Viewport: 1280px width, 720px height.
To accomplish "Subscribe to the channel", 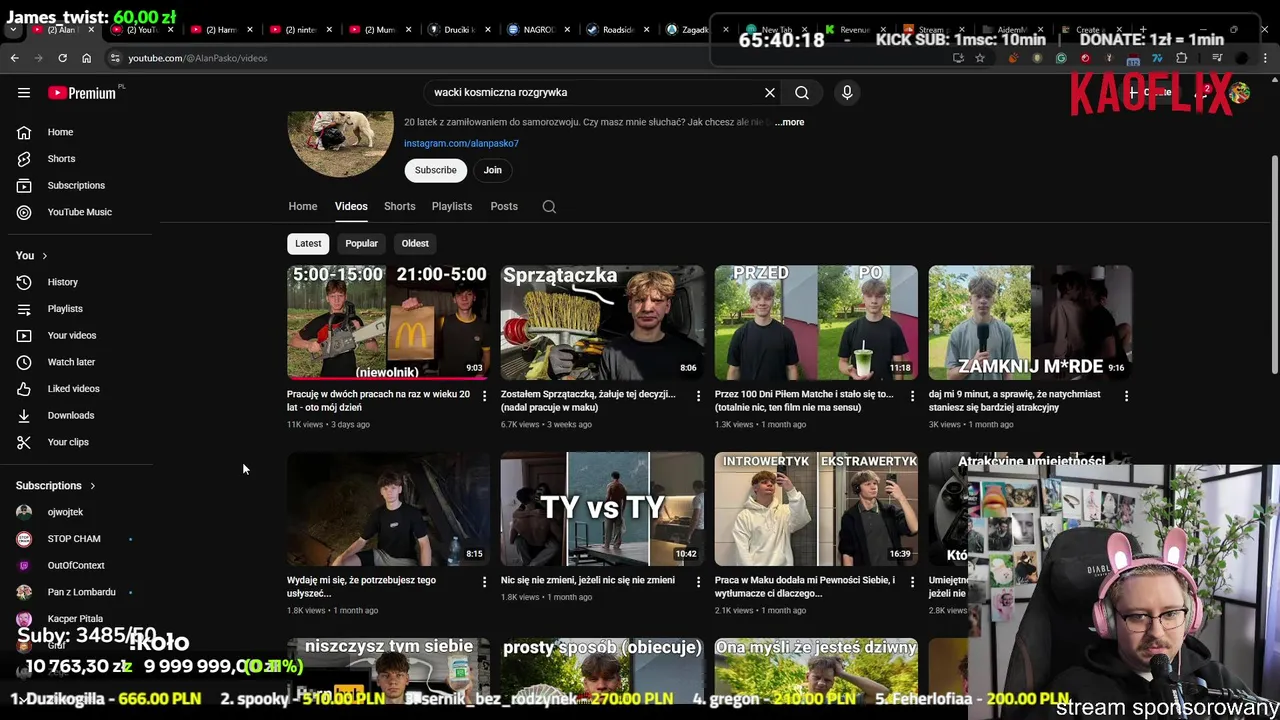I will (x=436, y=170).
